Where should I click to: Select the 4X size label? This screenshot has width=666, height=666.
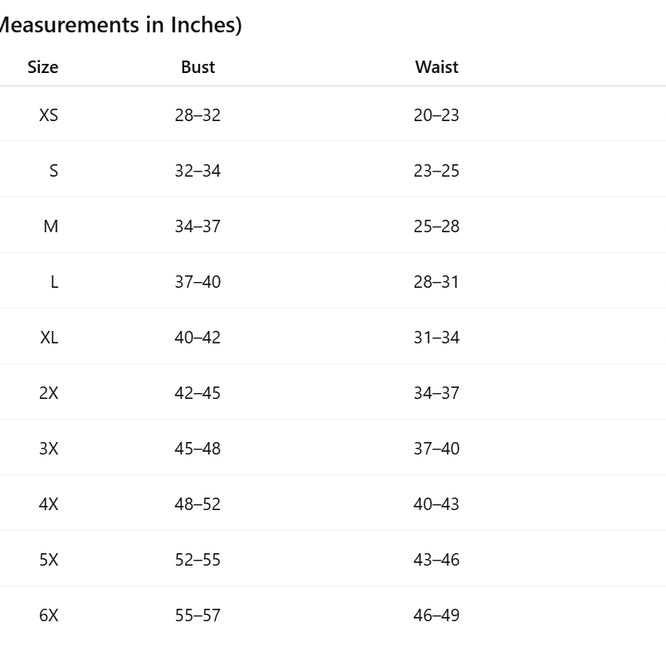[x=49, y=504]
